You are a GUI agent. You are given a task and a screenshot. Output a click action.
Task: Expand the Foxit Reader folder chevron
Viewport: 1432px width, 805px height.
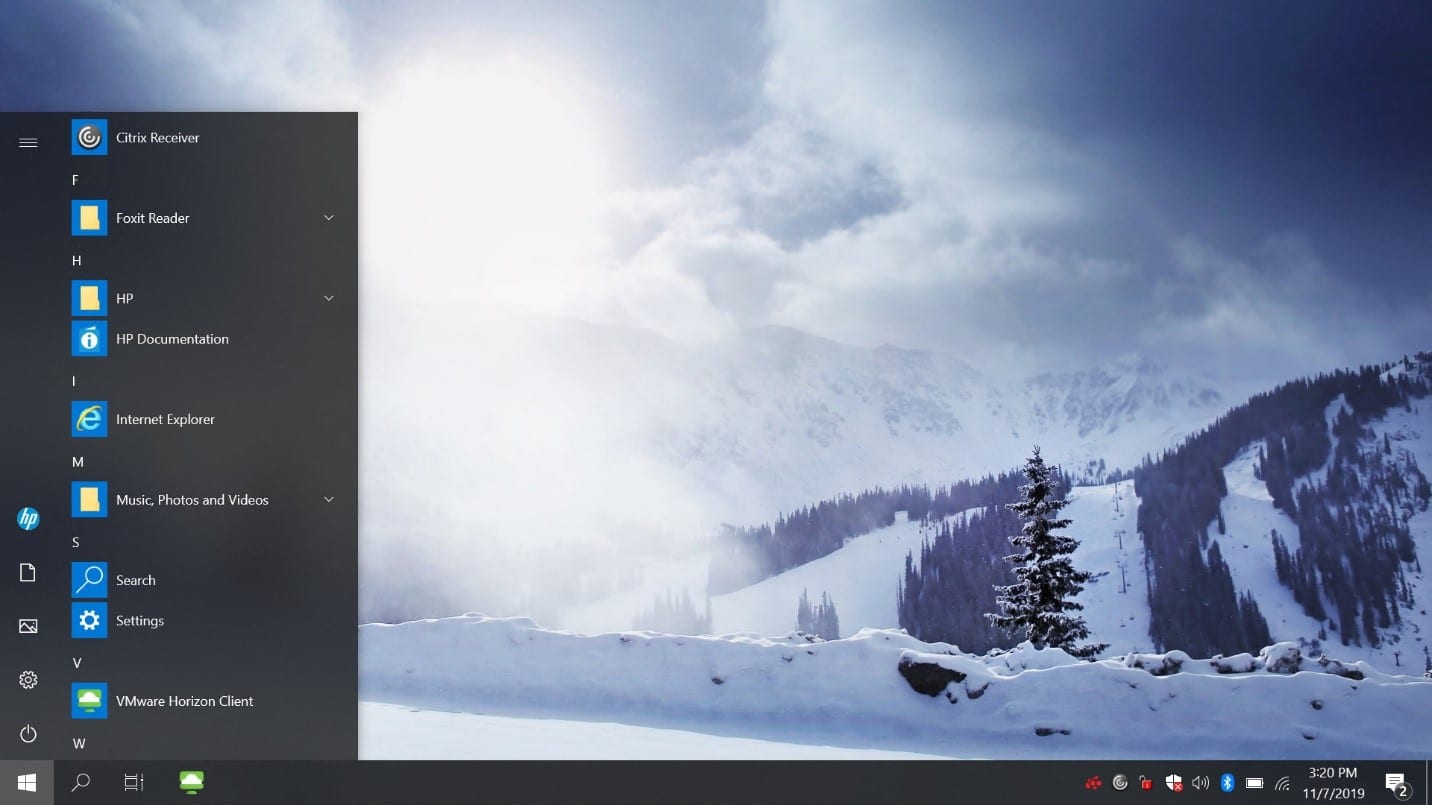[328, 218]
